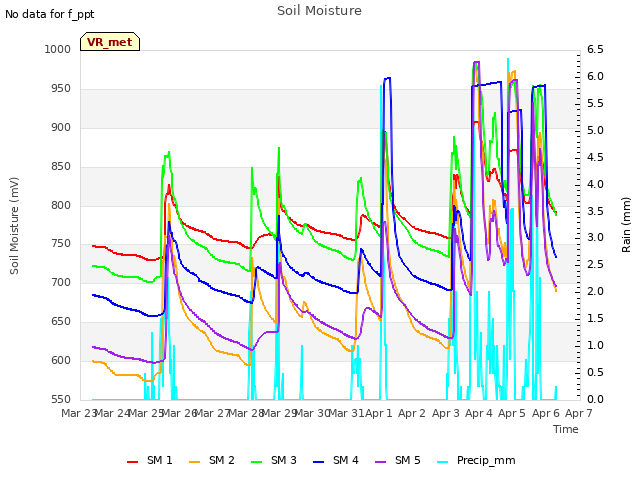
Task: Click the Mar 31 date tick
Action: (x=346, y=413)
